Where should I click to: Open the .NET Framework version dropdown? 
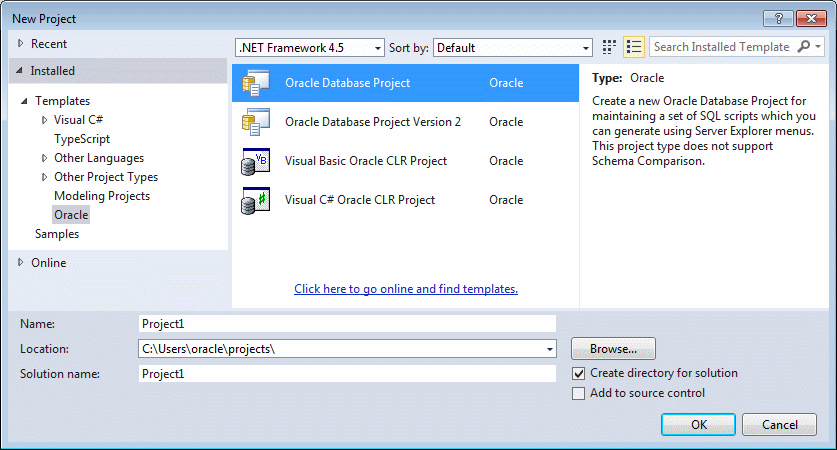click(310, 48)
